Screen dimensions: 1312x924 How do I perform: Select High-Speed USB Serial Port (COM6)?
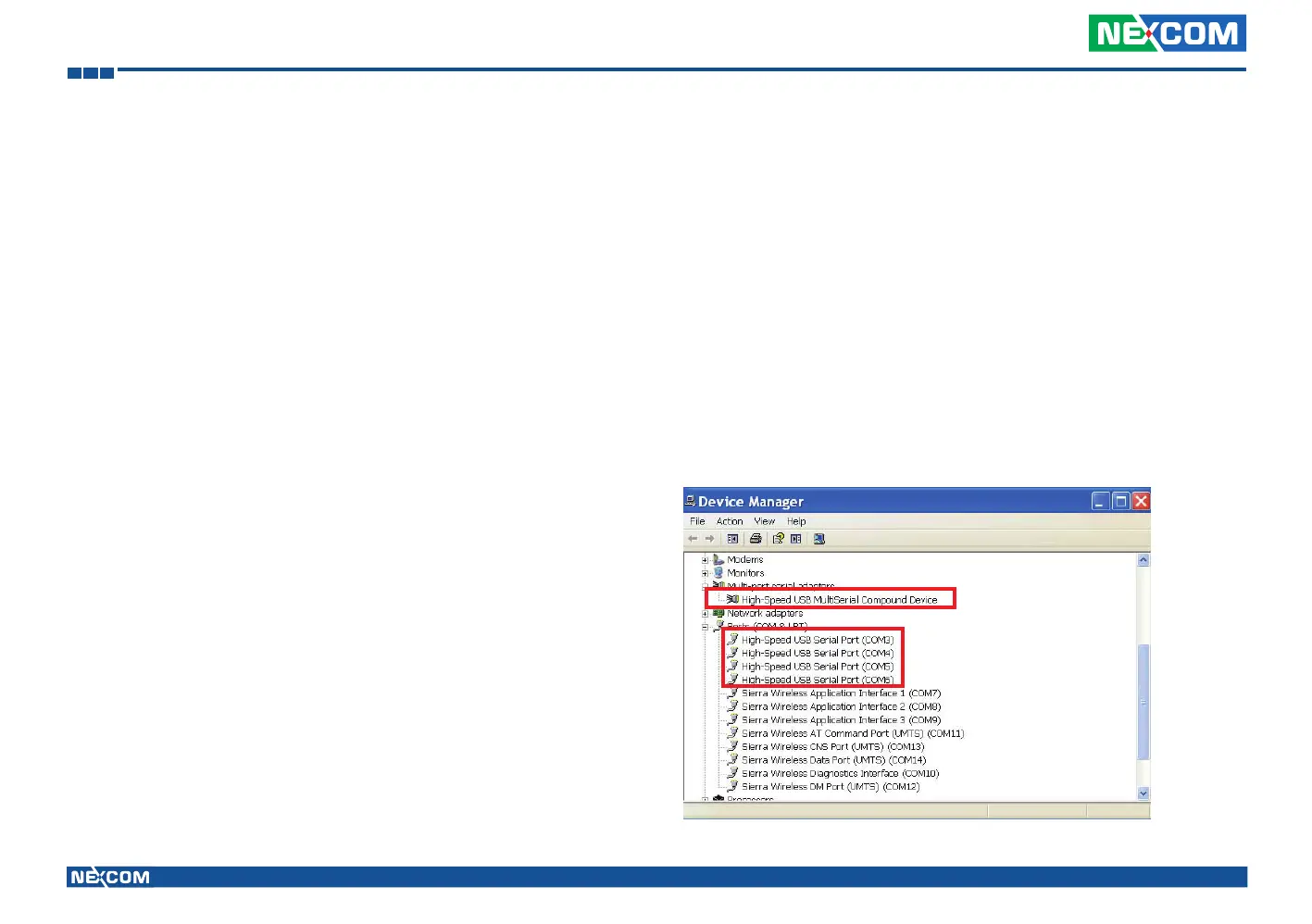pyautogui.click(x=817, y=680)
